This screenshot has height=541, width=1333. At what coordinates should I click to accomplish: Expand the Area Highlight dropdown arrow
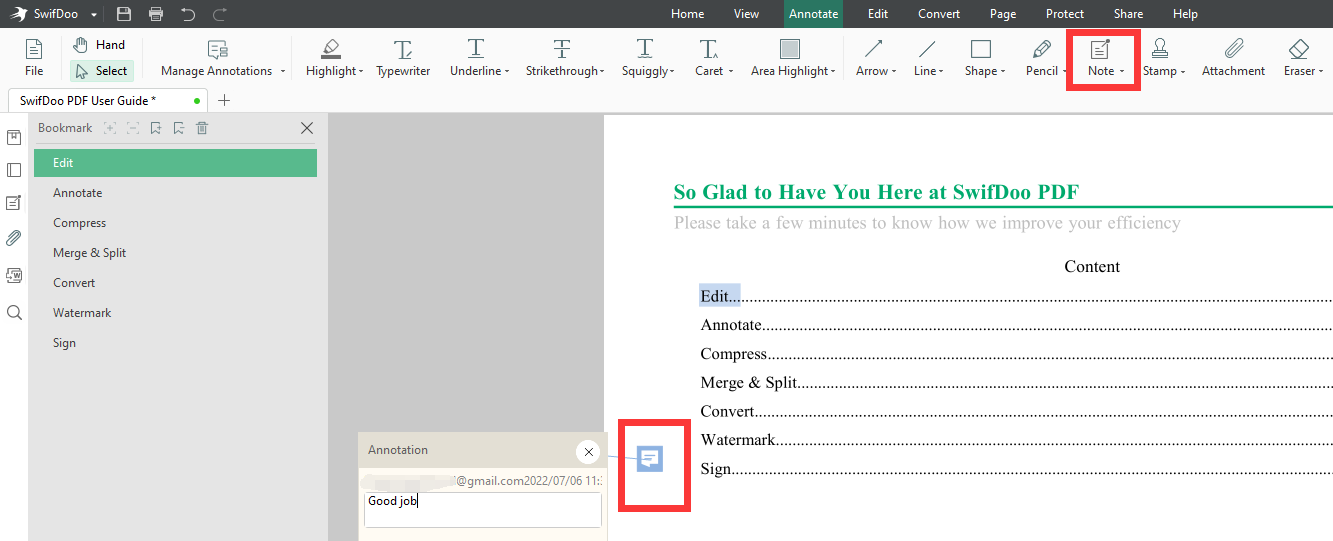[833, 72]
